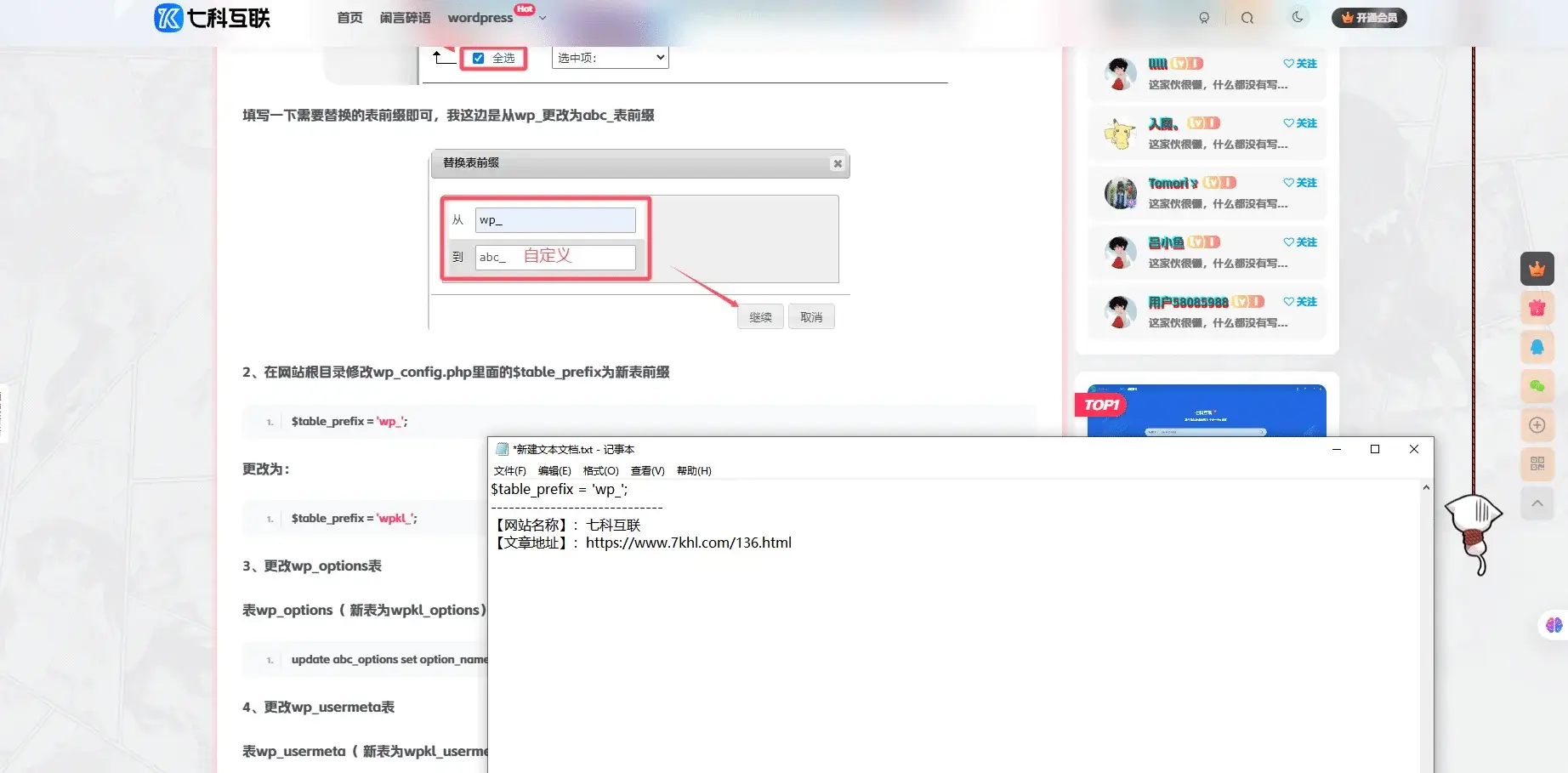Click the back-to-top chevron button
The width and height of the screenshot is (1568, 773).
[1537, 503]
